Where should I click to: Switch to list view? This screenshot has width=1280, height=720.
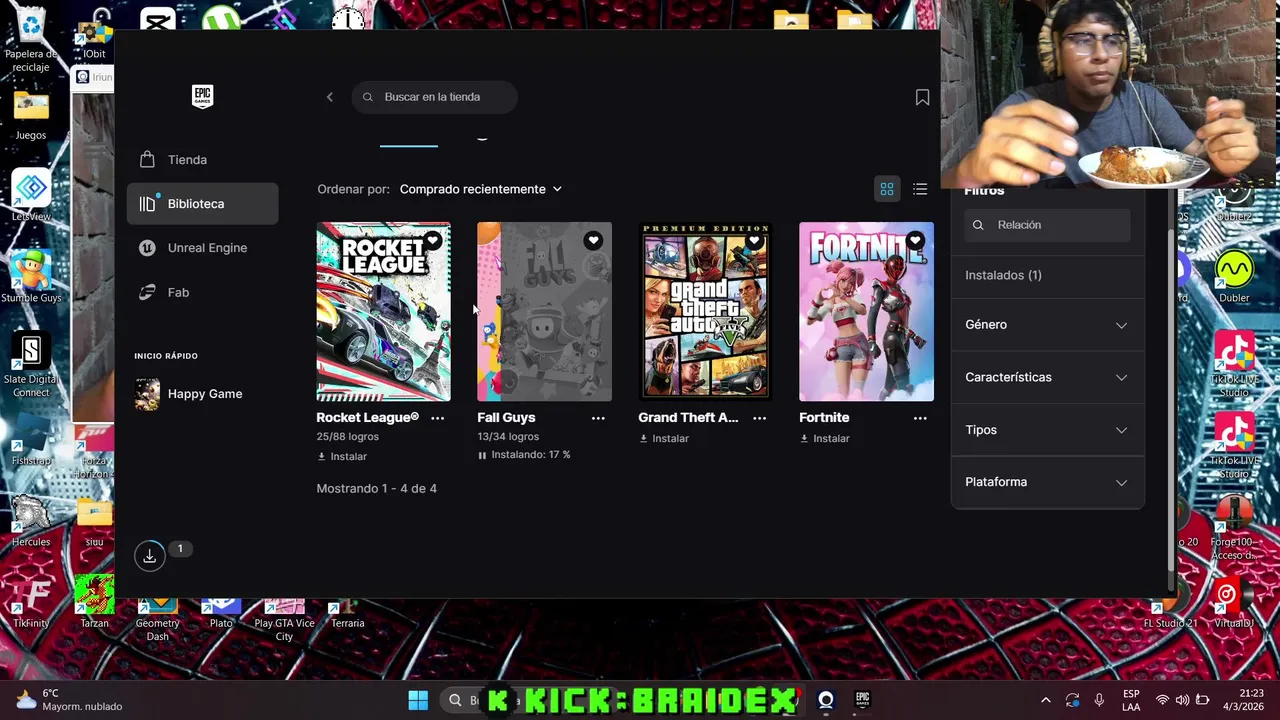tap(920, 189)
